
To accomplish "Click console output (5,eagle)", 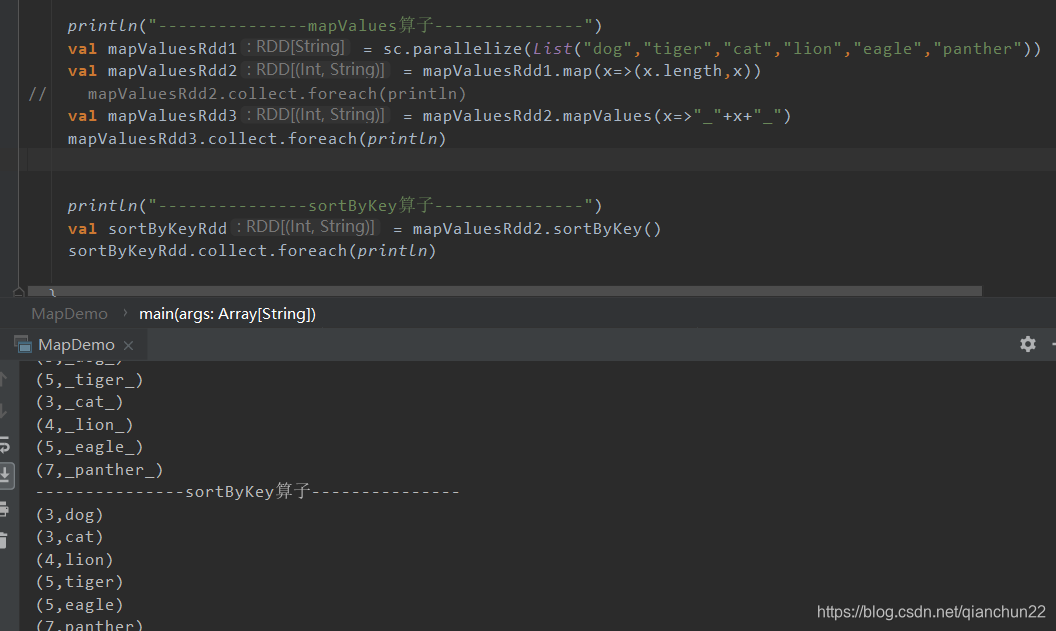I will click(x=79, y=605).
